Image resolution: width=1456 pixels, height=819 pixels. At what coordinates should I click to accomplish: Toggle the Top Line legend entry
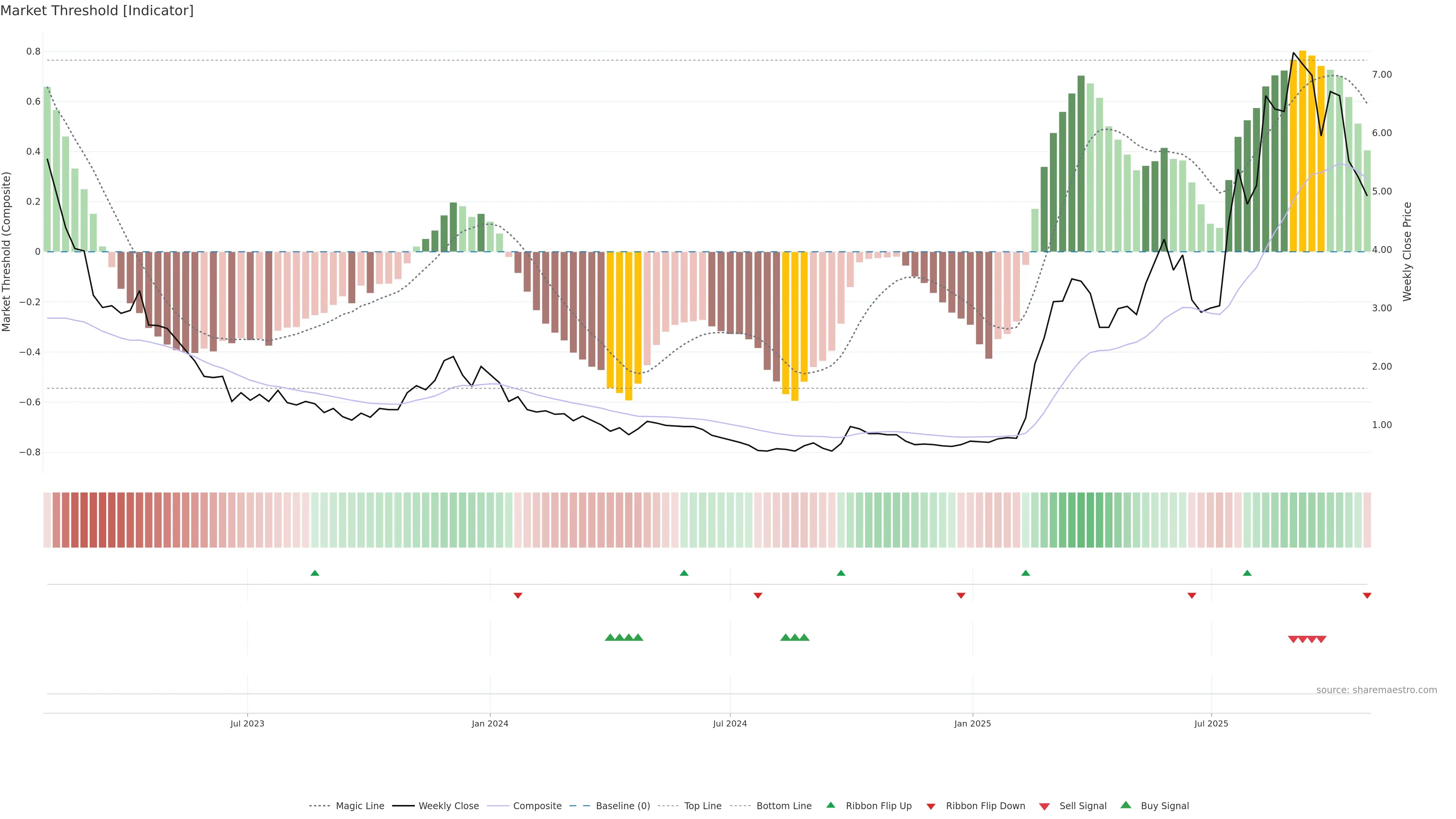point(703,806)
